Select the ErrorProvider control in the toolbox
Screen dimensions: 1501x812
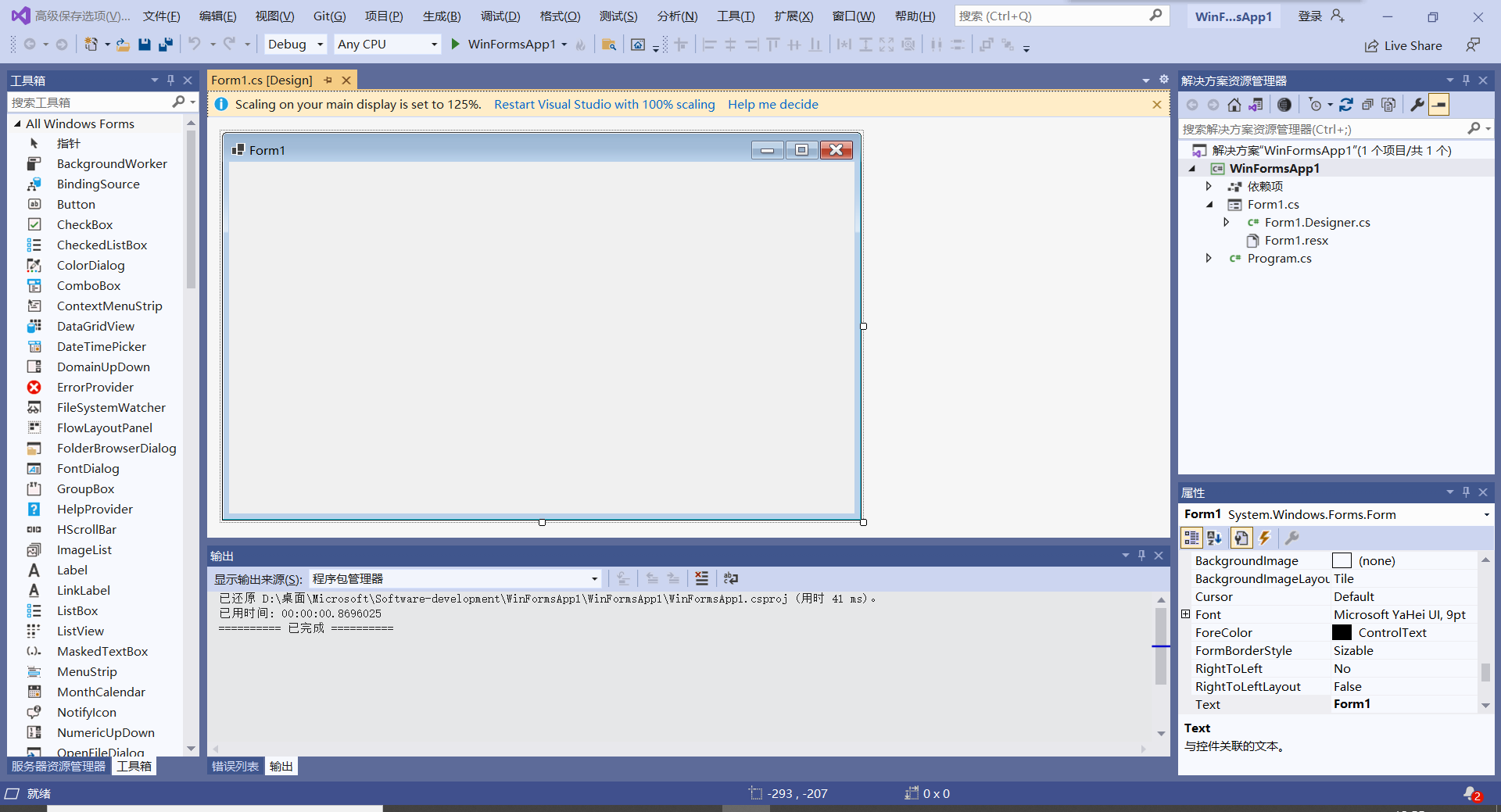[95, 387]
